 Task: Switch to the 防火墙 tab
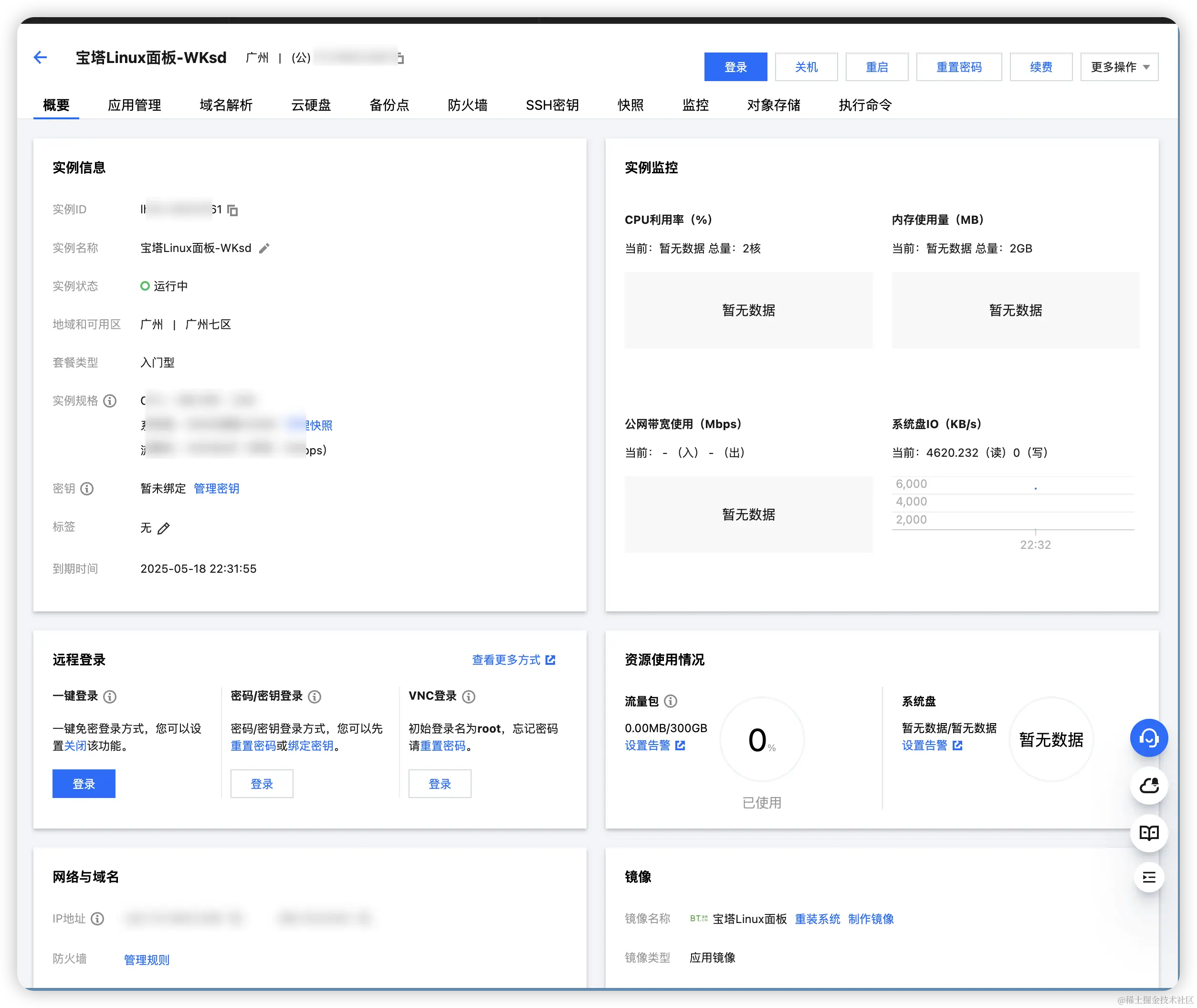(467, 105)
